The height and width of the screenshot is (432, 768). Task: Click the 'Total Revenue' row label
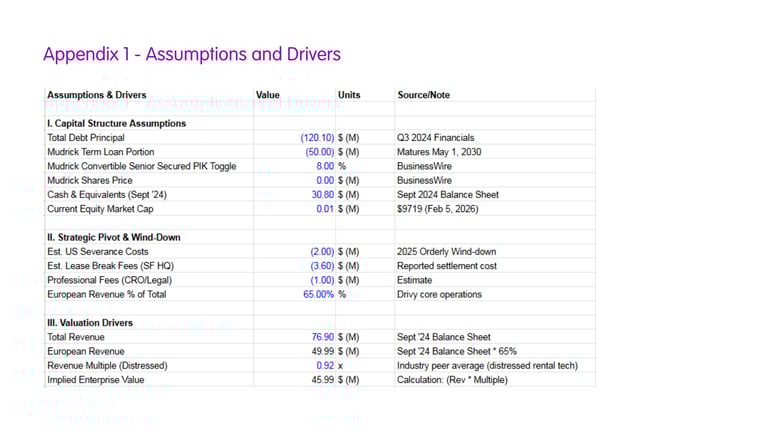[x=75, y=336]
